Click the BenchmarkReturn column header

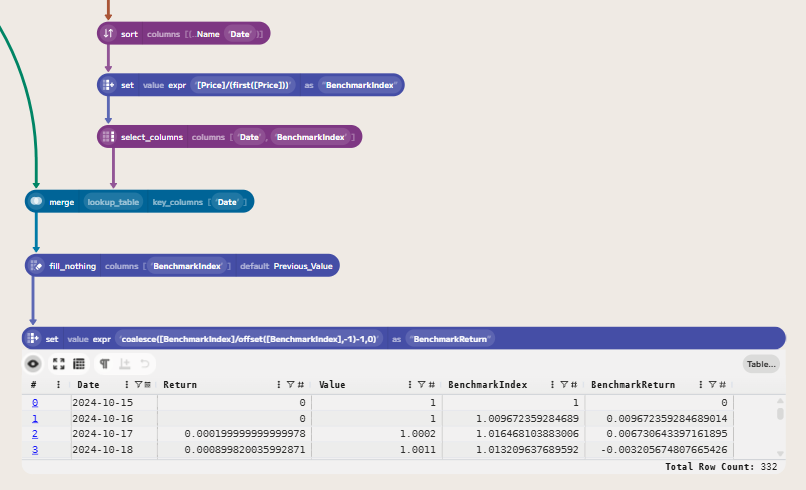[633, 385]
